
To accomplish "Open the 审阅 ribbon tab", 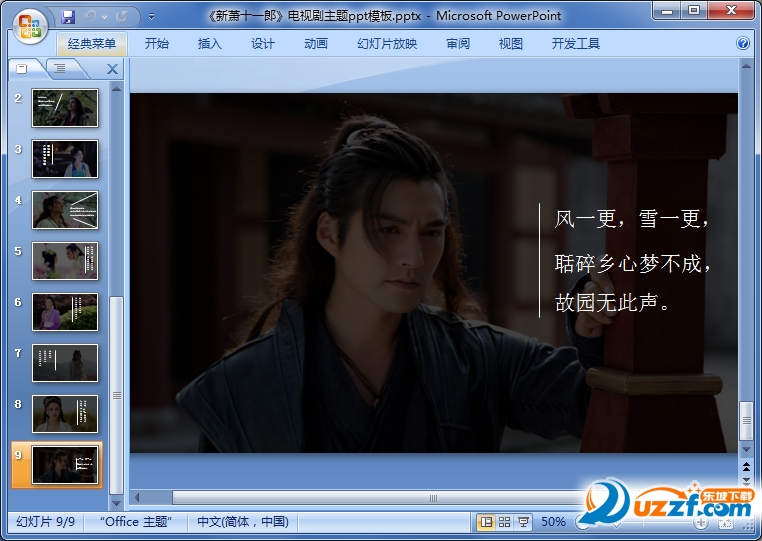I will pyautogui.click(x=458, y=44).
